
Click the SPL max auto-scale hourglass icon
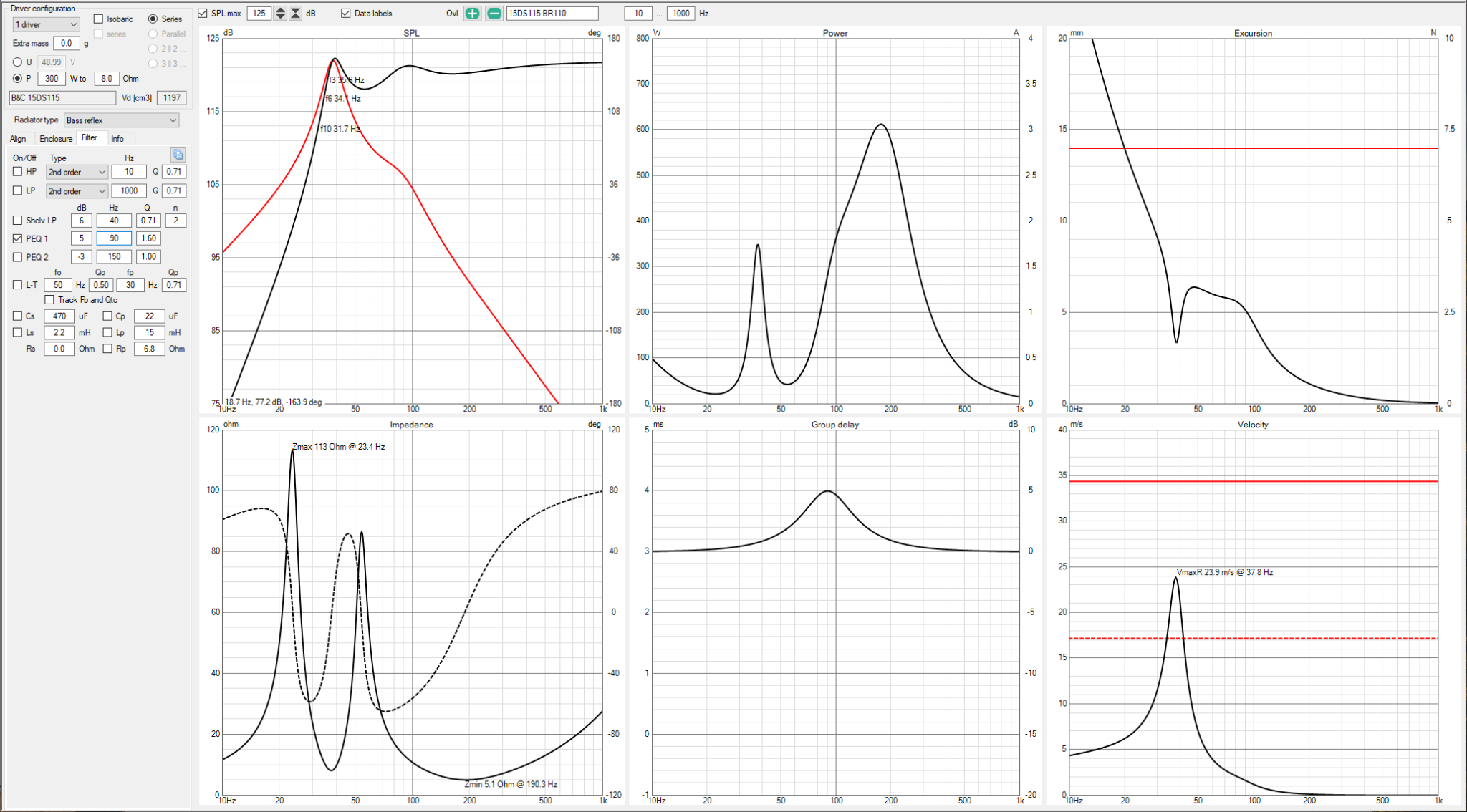pyautogui.click(x=295, y=13)
